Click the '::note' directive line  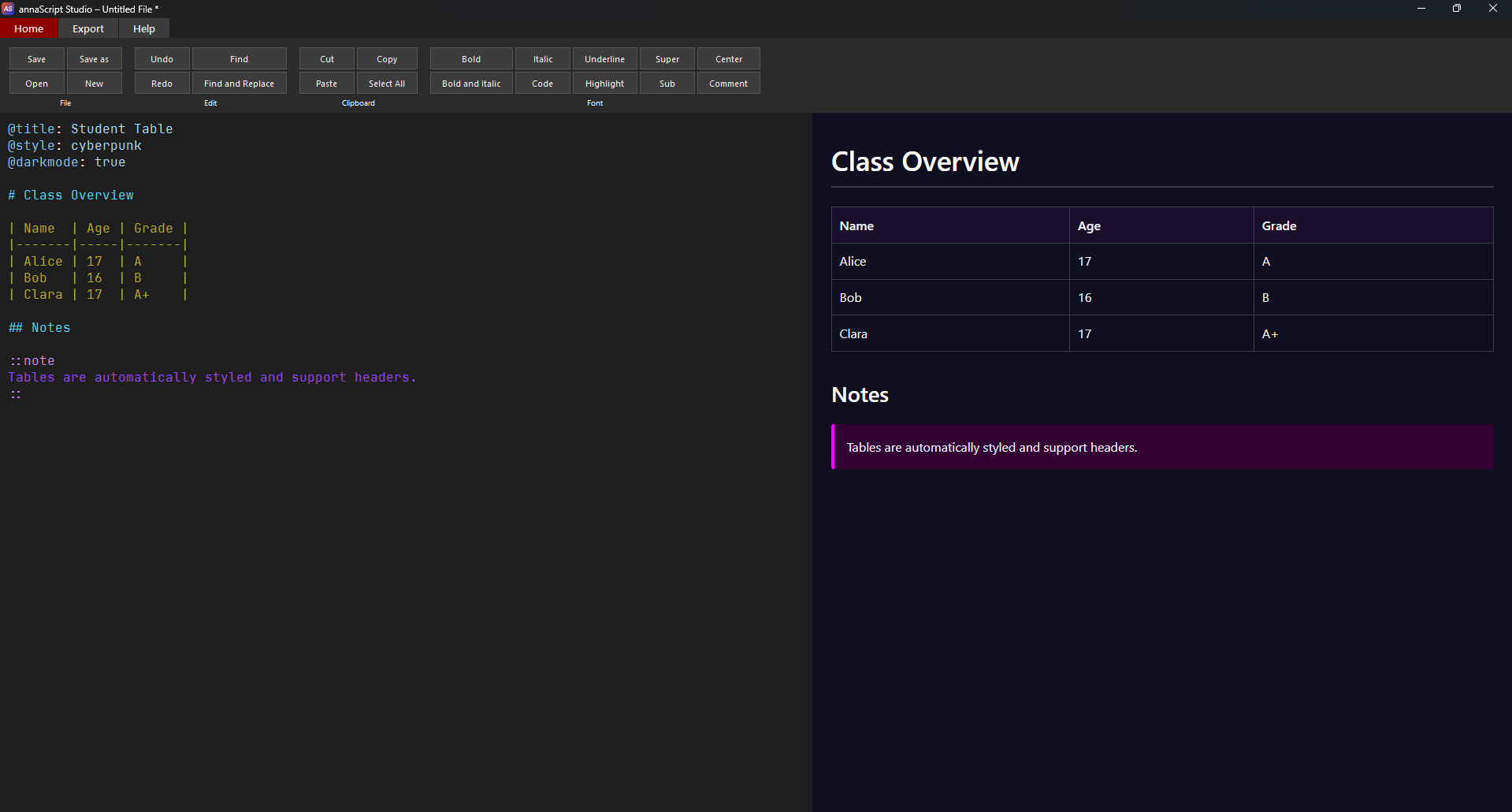32,361
